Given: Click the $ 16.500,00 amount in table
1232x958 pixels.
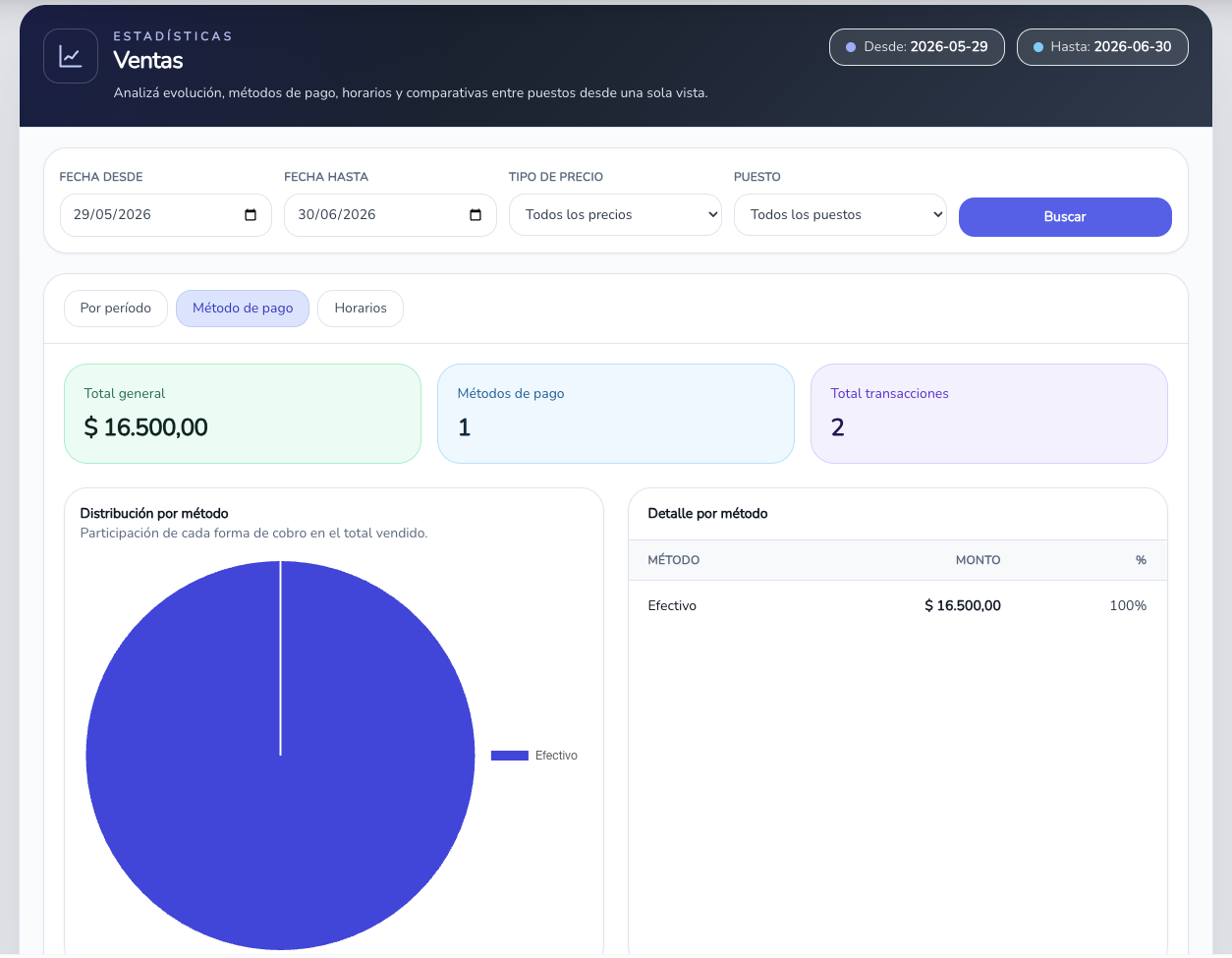Looking at the screenshot, I should click(x=963, y=606).
